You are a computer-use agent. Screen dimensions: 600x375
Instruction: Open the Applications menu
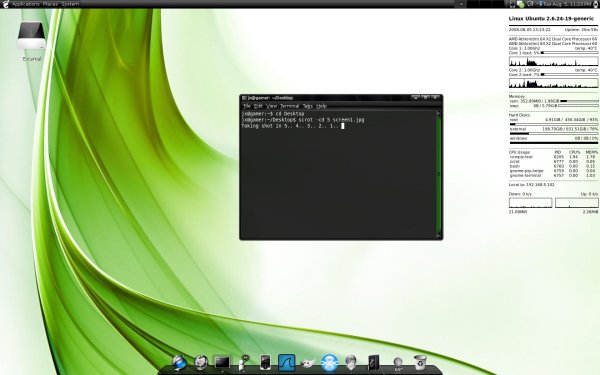coord(26,4)
